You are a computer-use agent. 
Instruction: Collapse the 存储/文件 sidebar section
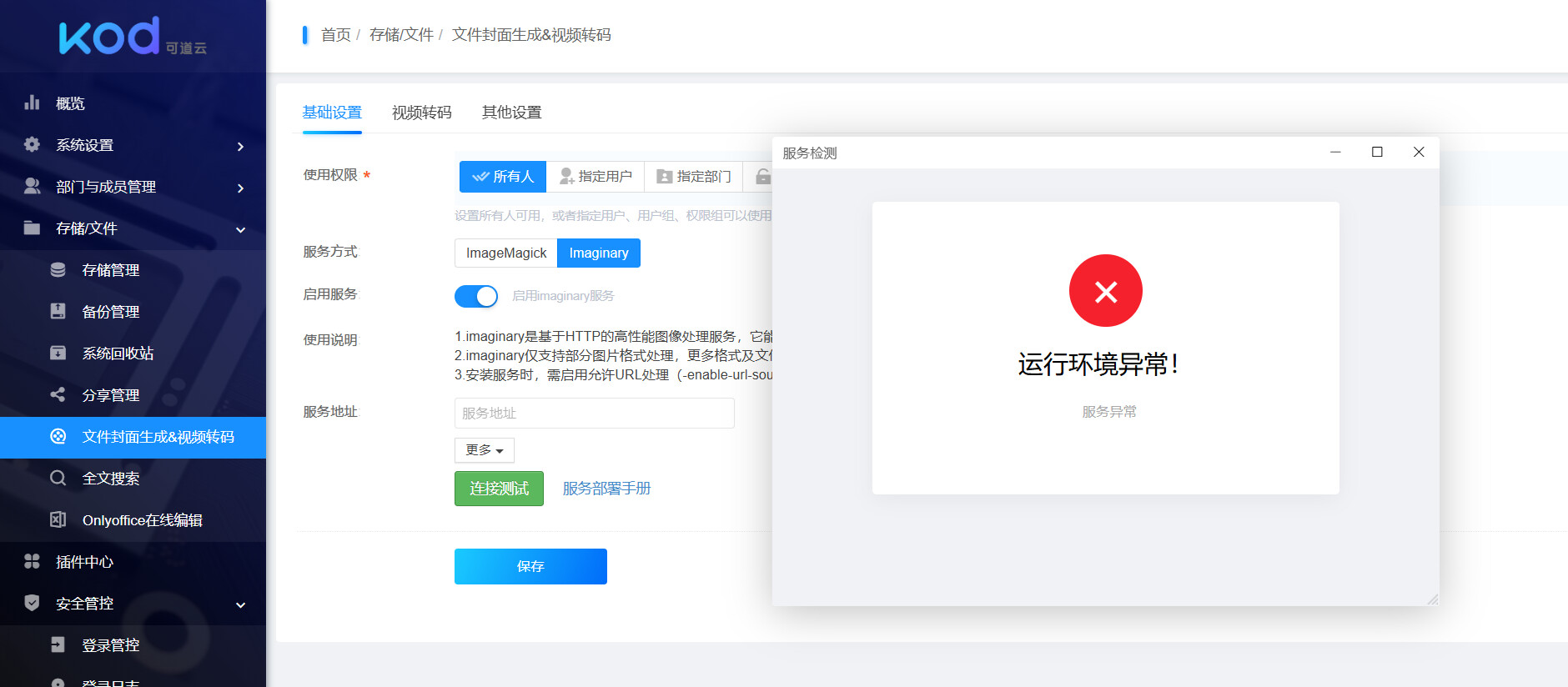point(240,229)
